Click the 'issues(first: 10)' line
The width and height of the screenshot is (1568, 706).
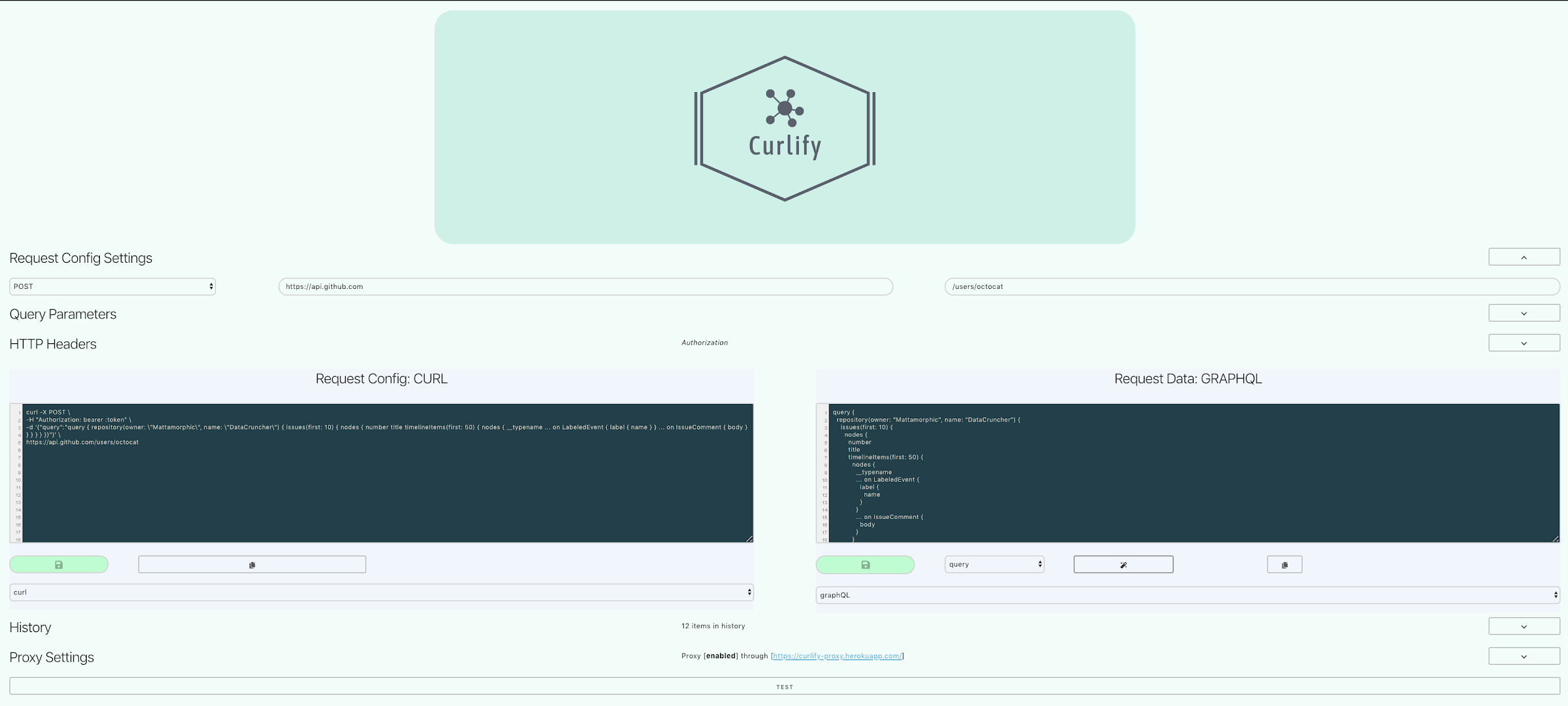click(866, 428)
